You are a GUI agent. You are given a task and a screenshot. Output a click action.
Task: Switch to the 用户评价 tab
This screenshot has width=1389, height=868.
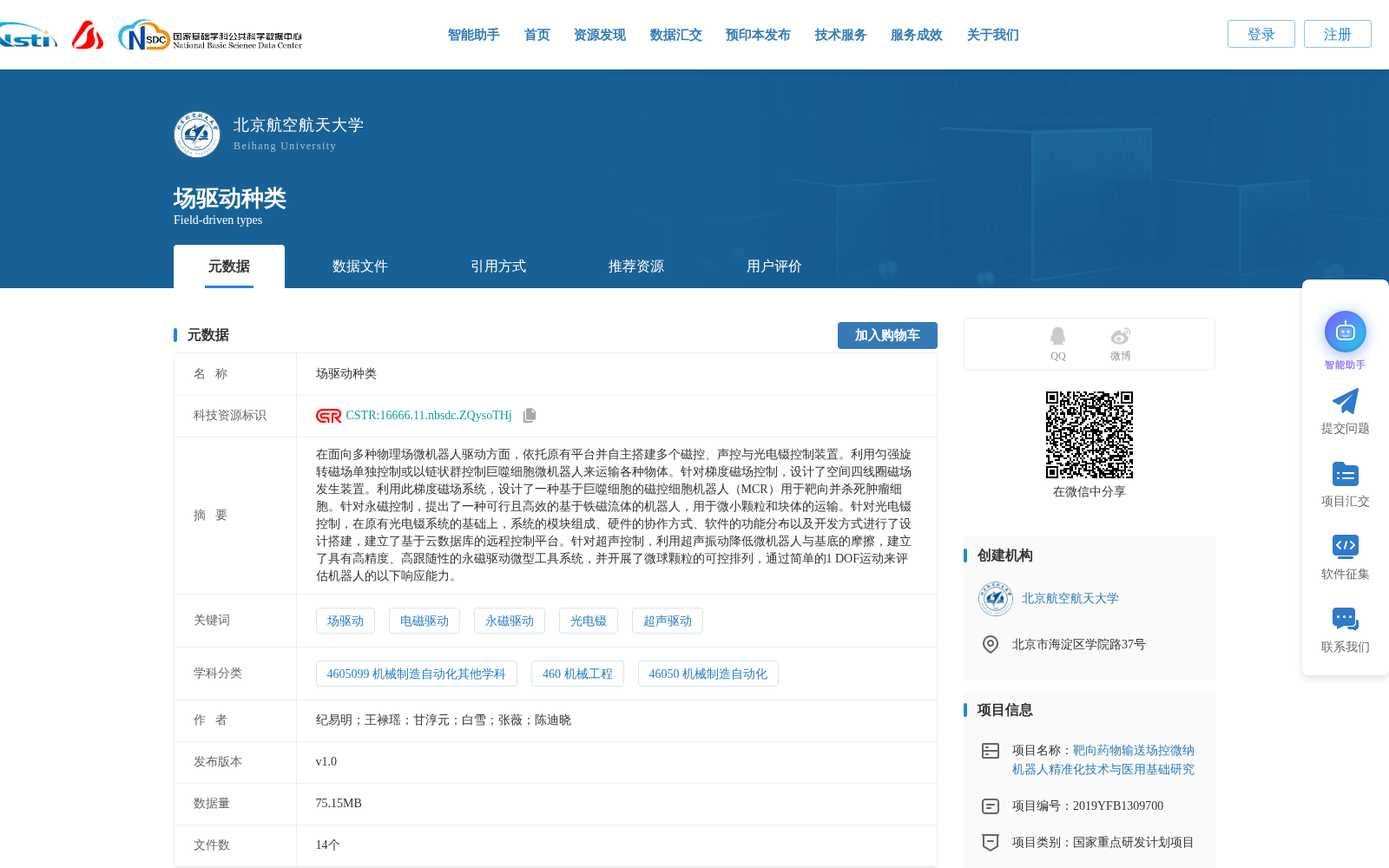[x=774, y=266]
